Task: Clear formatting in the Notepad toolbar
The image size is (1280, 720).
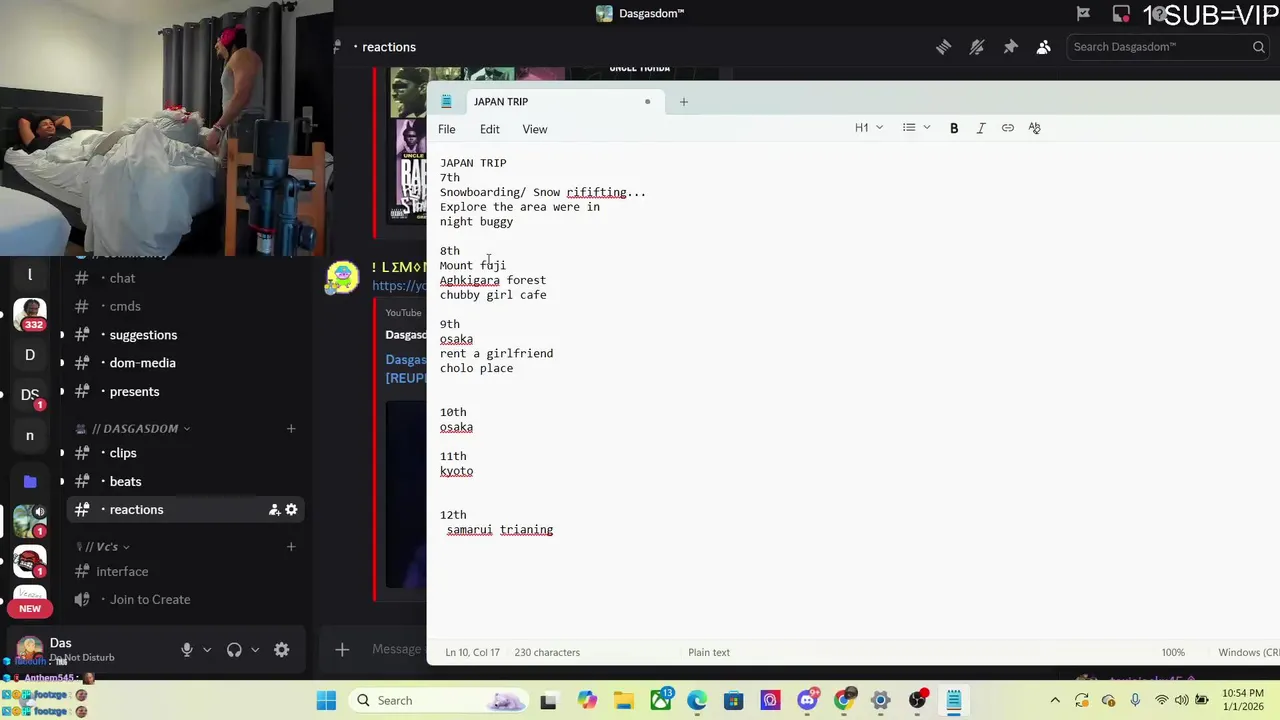Action: pos(1035,128)
